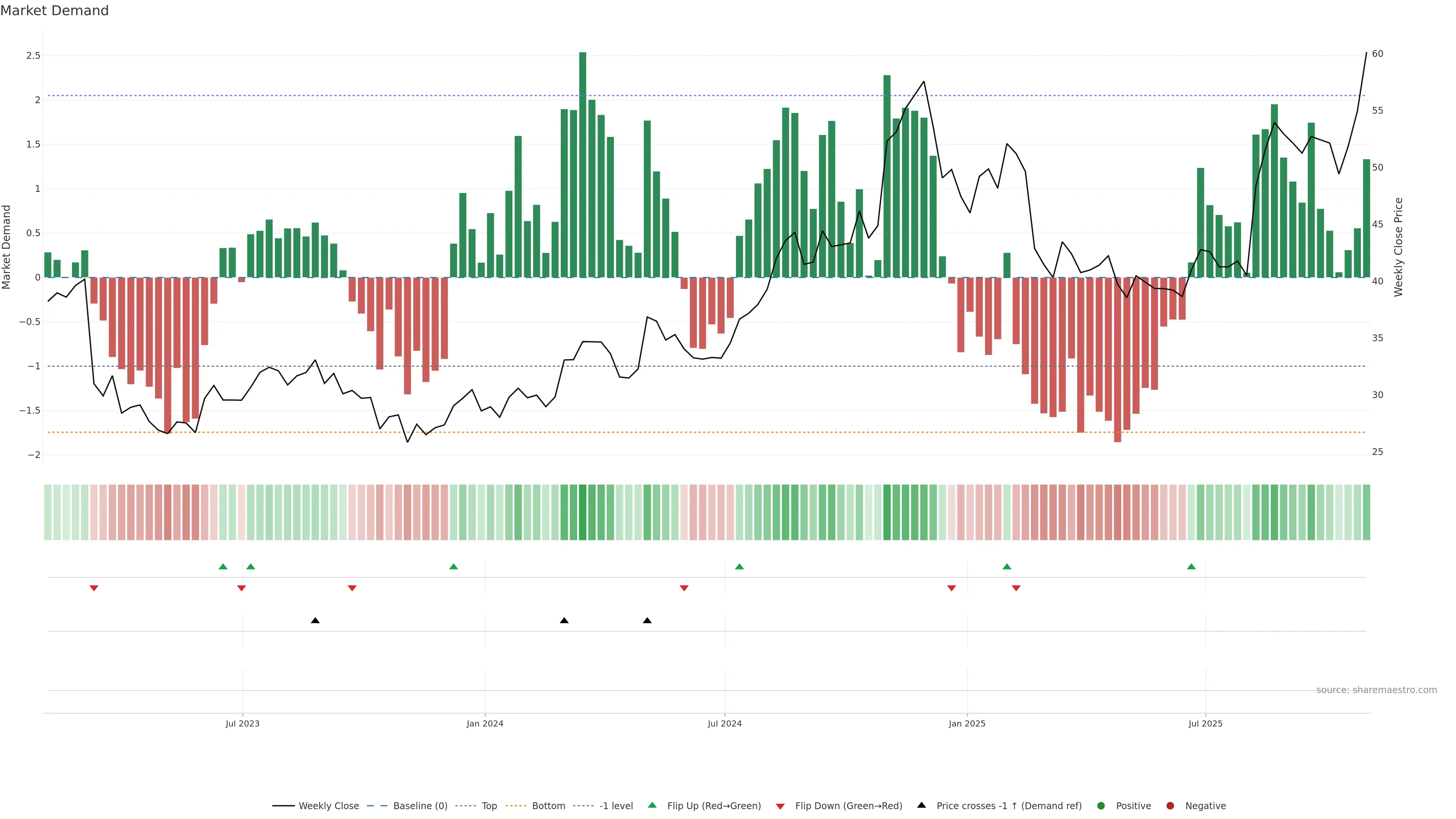
Task: Click the green Positive legend dot
Action: coord(1100,806)
